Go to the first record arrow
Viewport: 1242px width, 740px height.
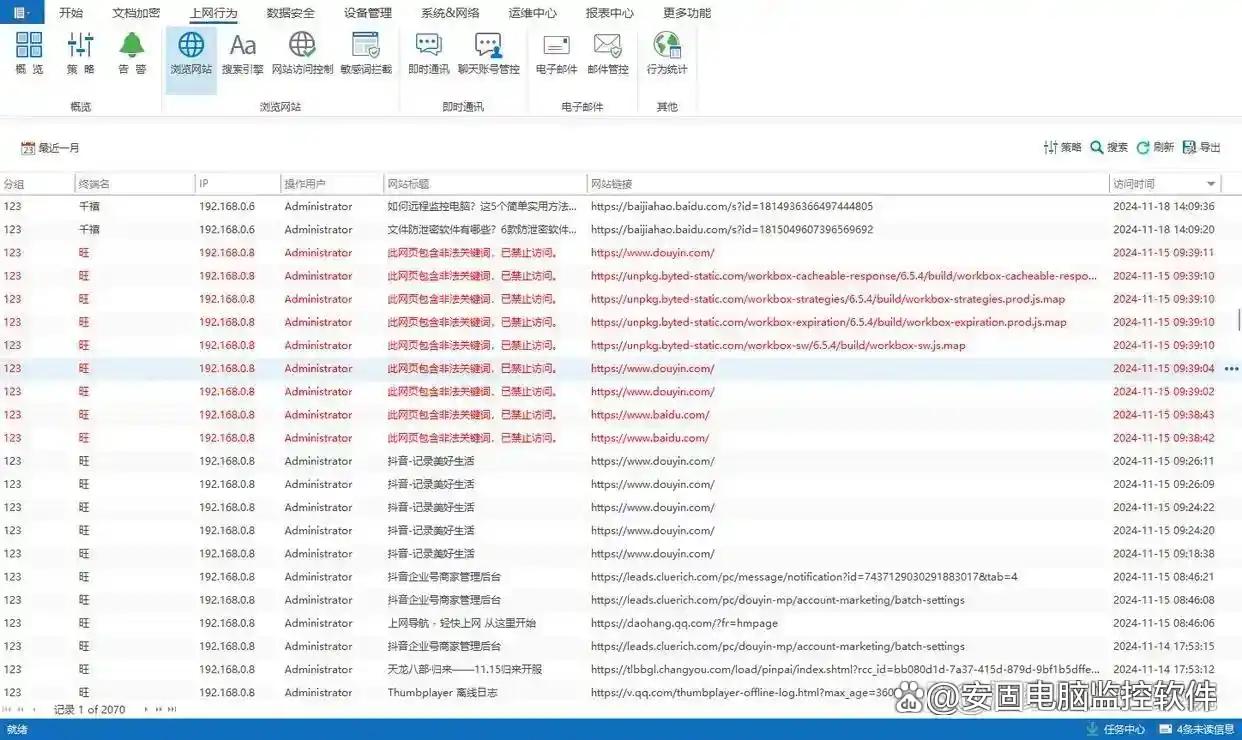click(7, 709)
